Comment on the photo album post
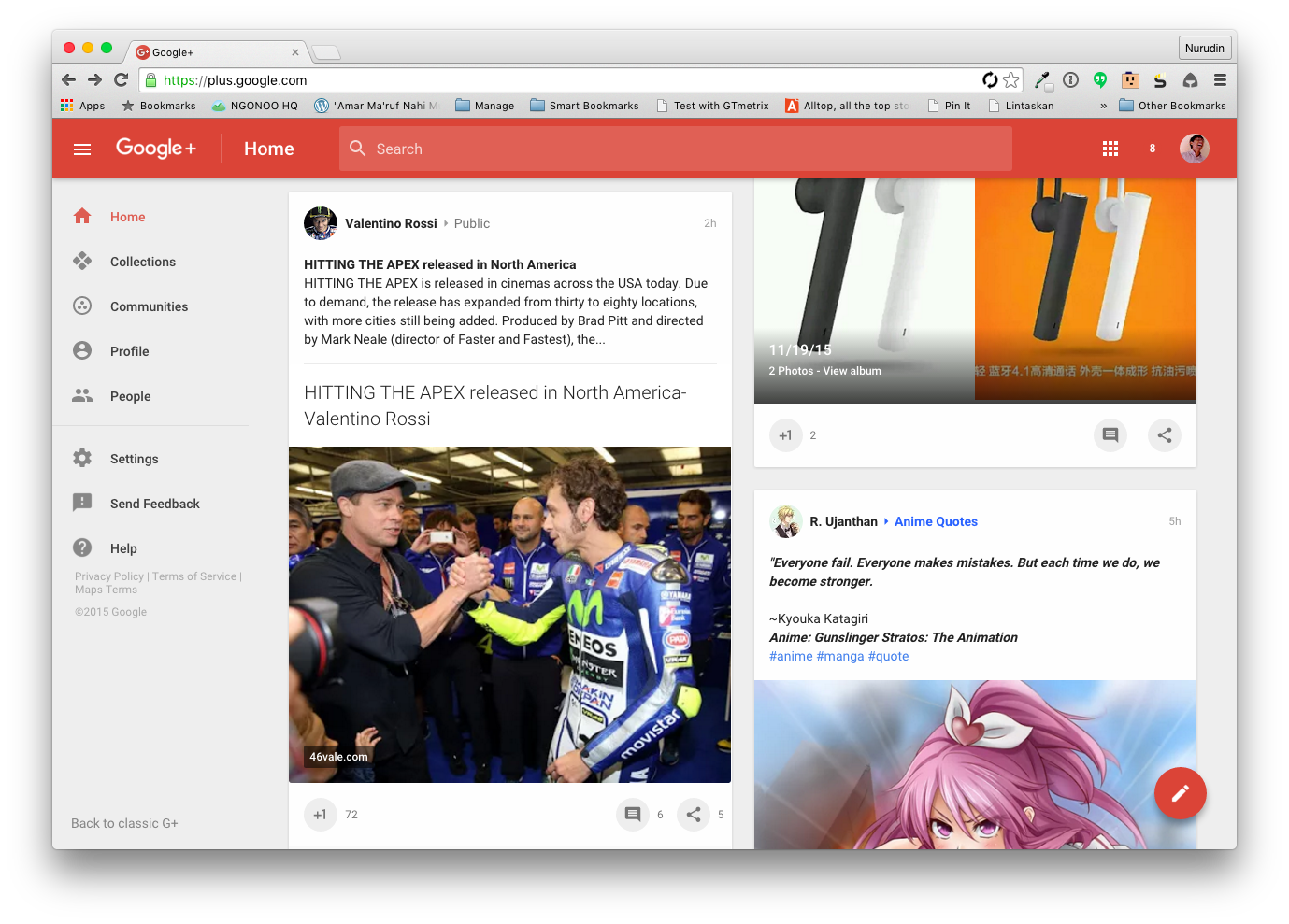This screenshot has height=924, width=1289. point(1110,435)
